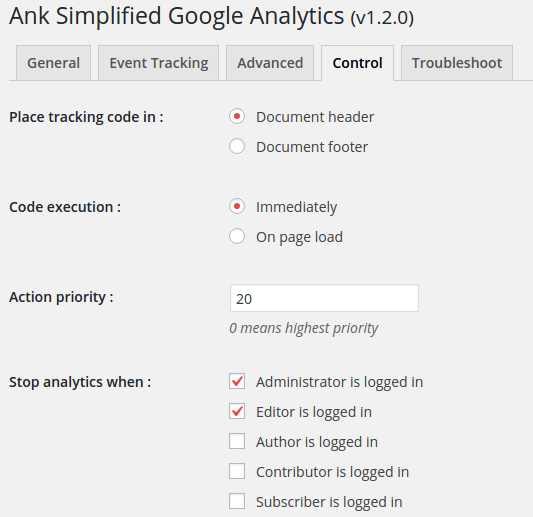Open the Event Tracking tab
Viewport: 533px width, 517px height.
(158, 63)
